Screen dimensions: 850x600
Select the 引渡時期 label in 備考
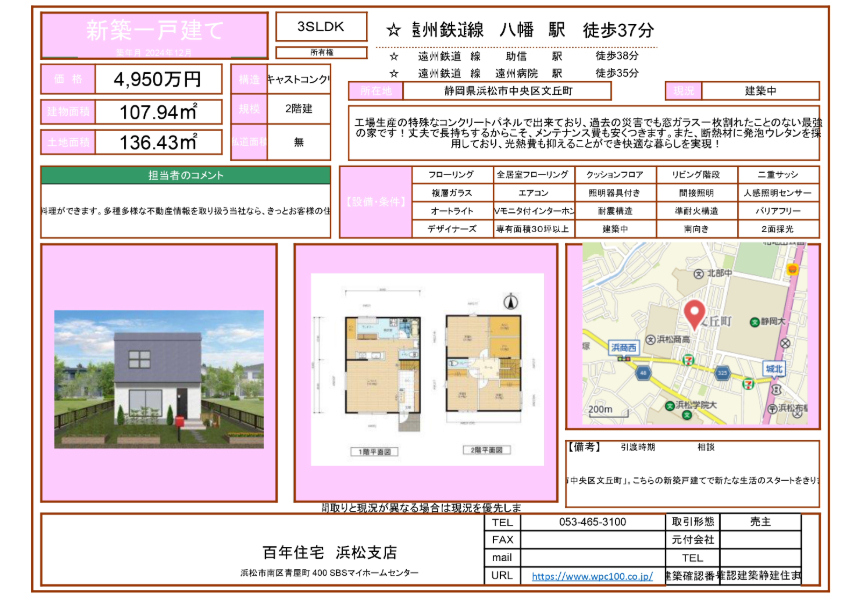pos(638,447)
